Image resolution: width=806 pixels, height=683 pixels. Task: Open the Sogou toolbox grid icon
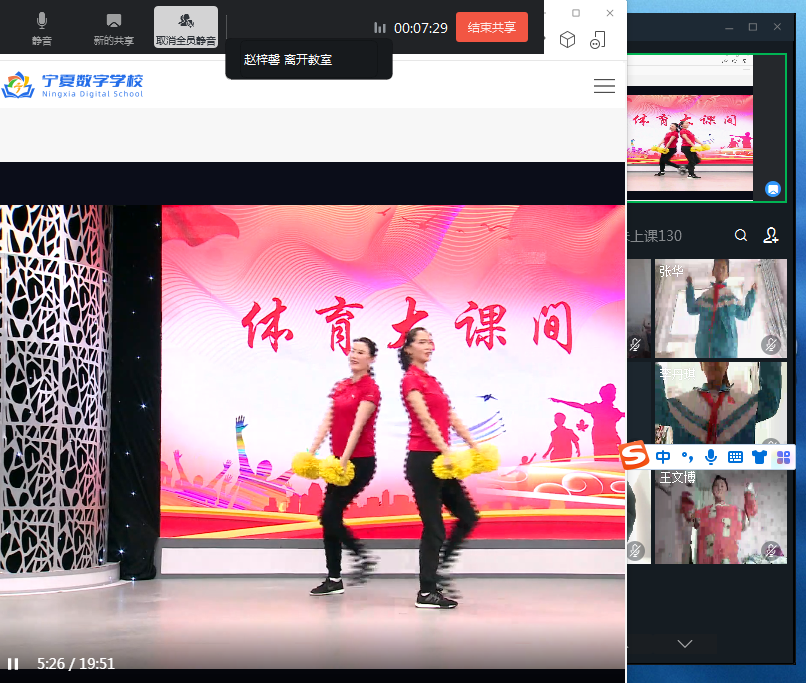click(x=782, y=457)
